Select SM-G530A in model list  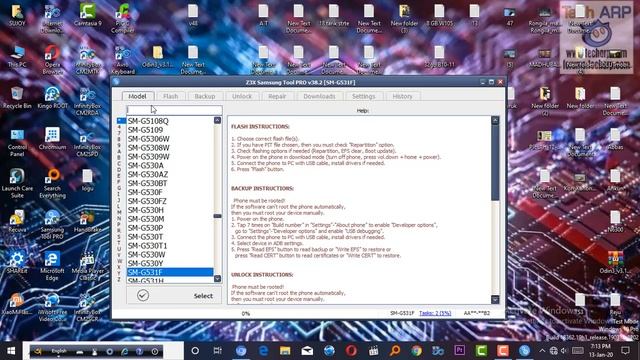170,166
